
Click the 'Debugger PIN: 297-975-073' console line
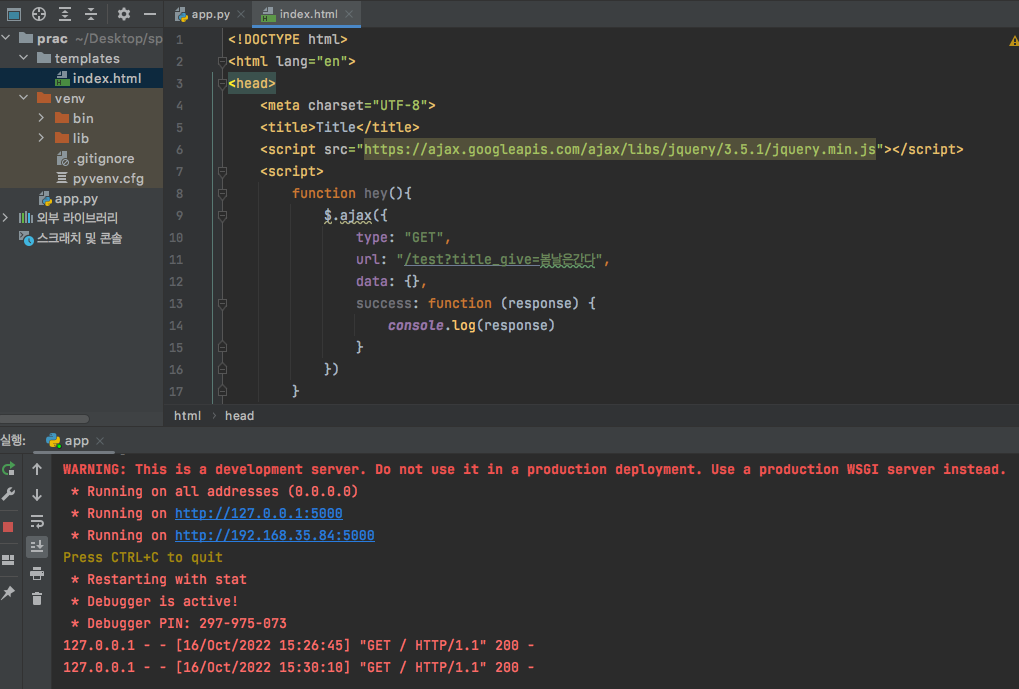point(179,623)
